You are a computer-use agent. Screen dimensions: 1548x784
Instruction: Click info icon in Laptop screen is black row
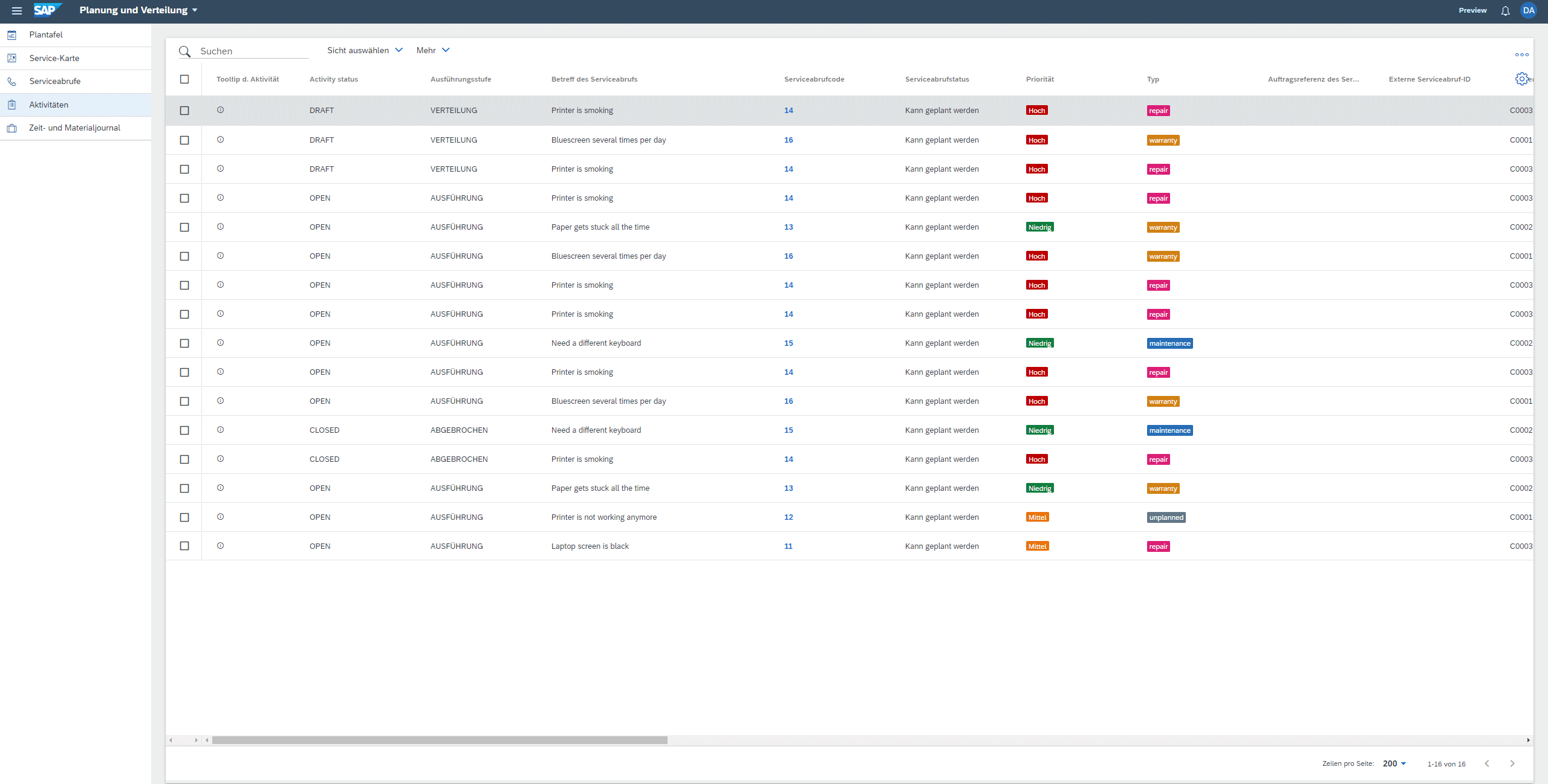(x=220, y=546)
